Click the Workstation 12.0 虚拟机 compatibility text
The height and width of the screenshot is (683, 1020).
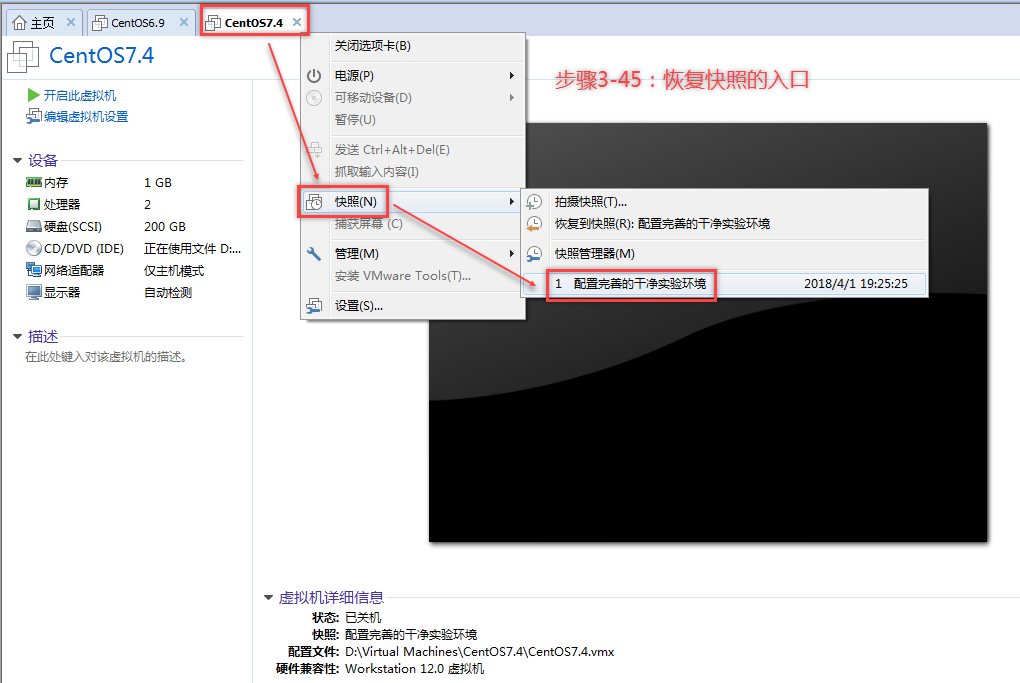[x=414, y=669]
